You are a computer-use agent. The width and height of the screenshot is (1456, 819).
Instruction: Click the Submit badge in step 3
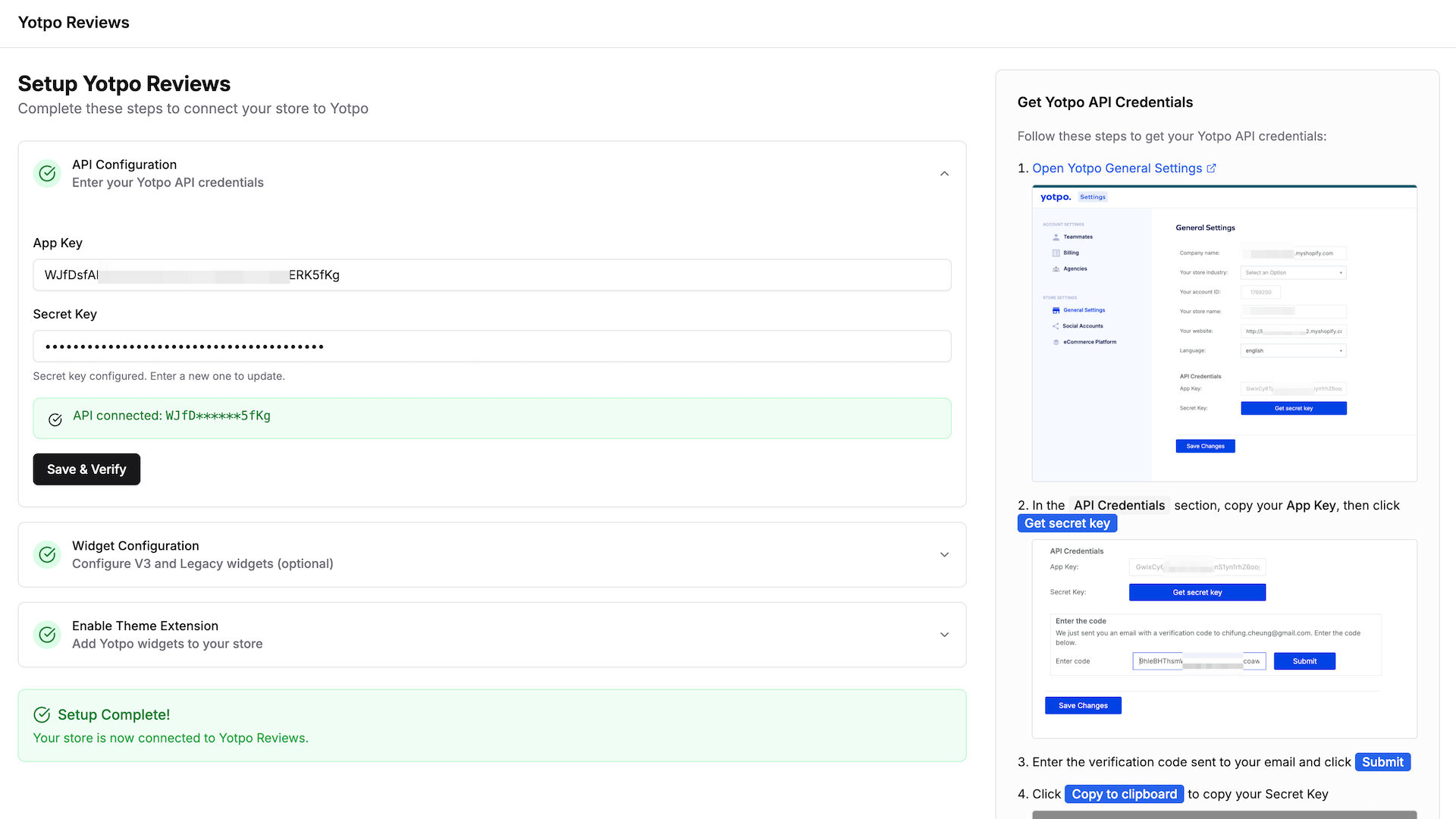coord(1382,762)
